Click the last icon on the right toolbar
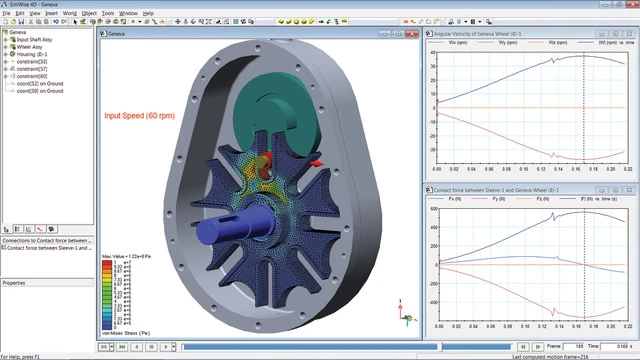Image resolution: width=640 pixels, height=360 pixels. click(x=489, y=22)
